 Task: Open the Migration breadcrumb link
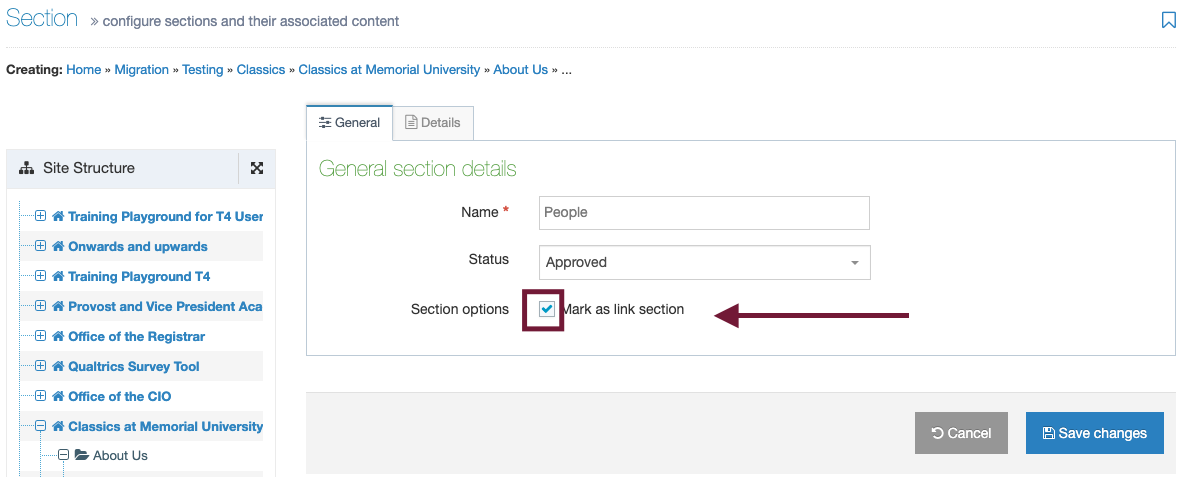[x=141, y=70]
